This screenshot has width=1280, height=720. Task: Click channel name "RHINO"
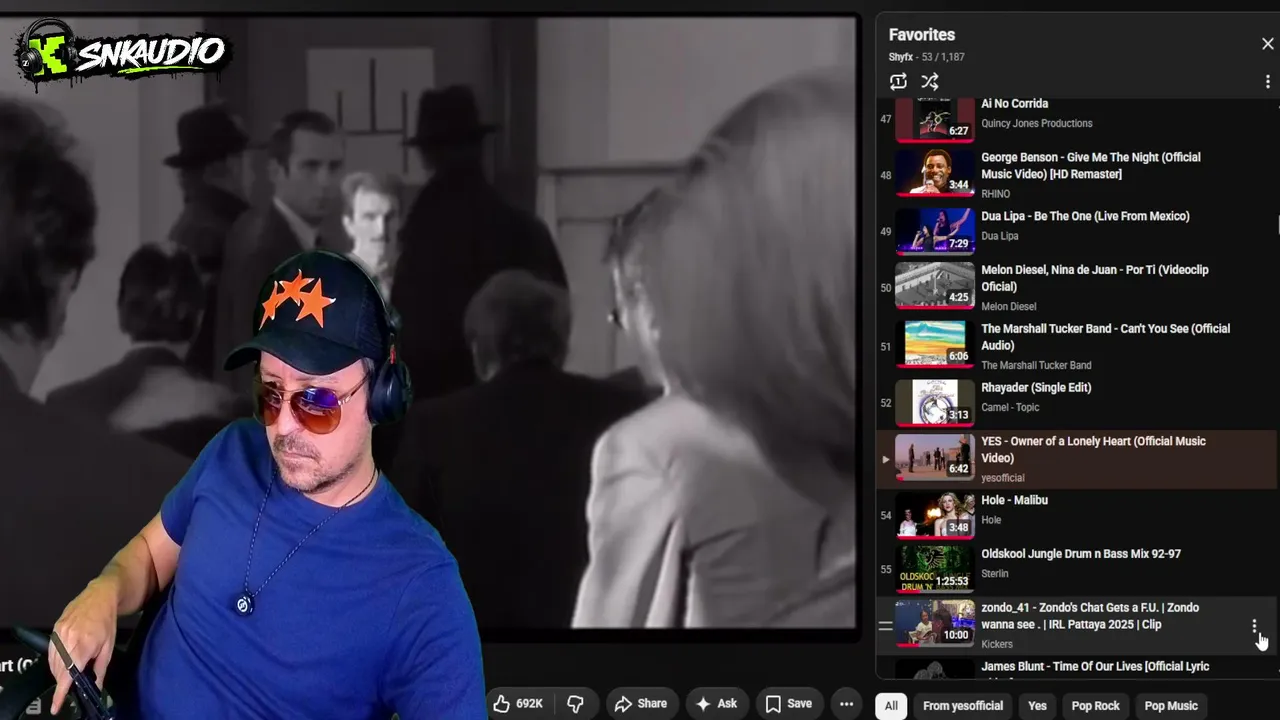point(995,194)
